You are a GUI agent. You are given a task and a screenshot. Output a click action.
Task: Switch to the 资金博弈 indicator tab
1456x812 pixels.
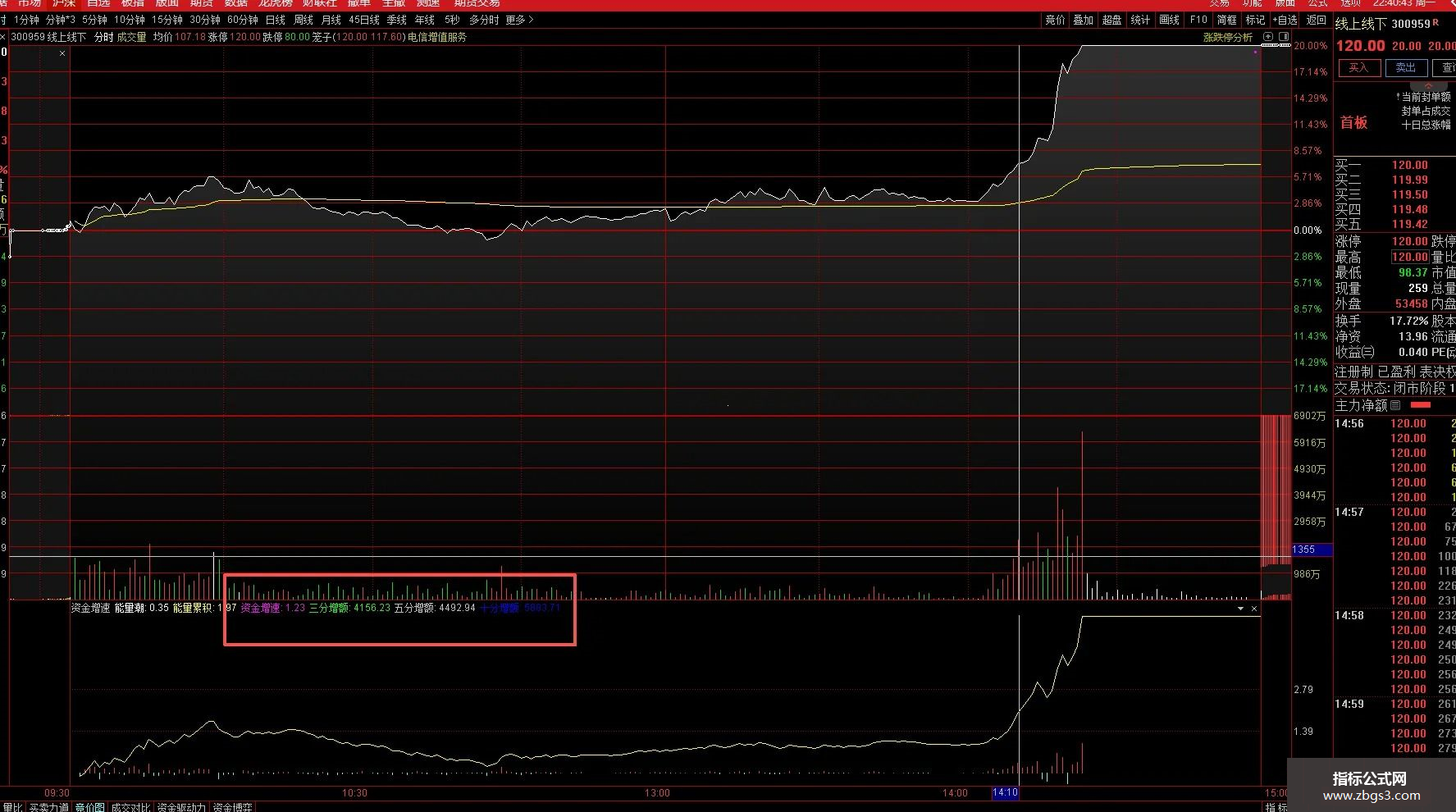(x=233, y=807)
